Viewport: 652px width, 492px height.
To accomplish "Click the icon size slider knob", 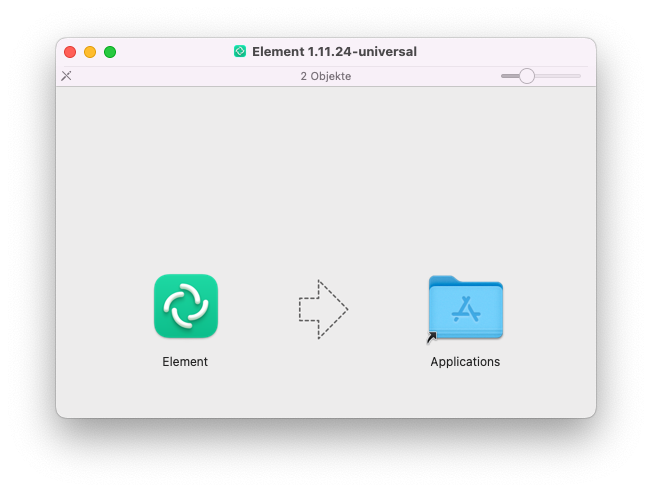I will pyautogui.click(x=526, y=76).
